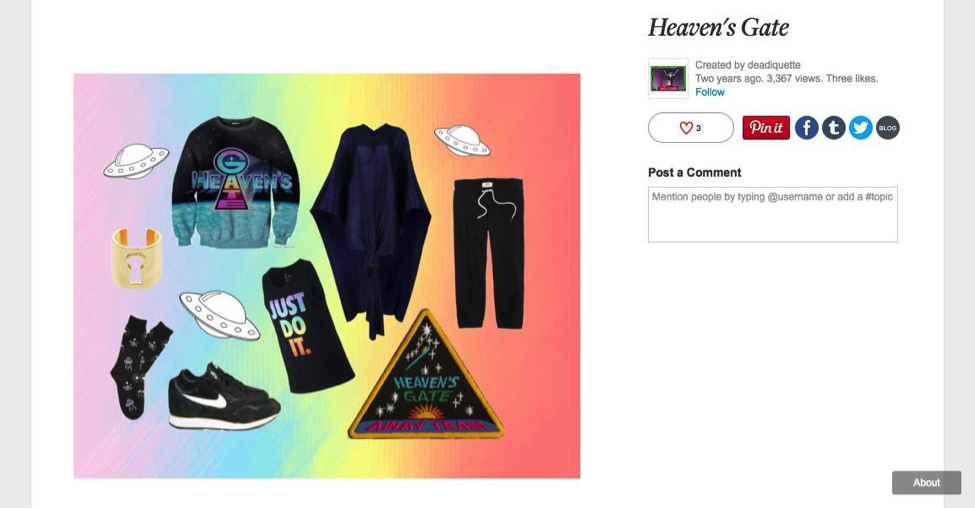Click the Blog share icon

(888, 128)
